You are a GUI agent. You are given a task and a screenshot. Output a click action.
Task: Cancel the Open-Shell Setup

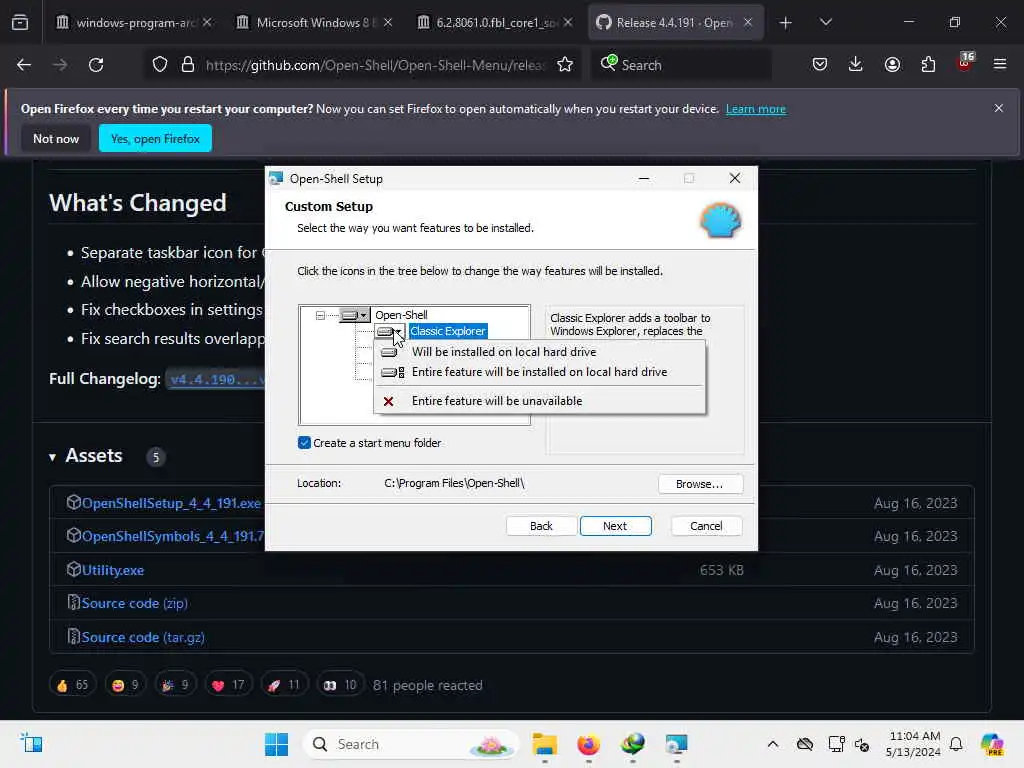[x=706, y=526]
